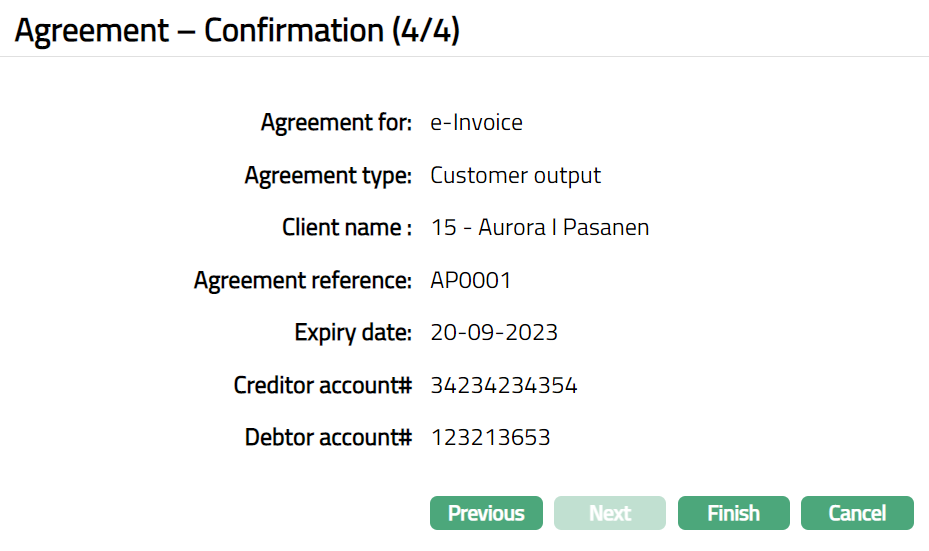
Task: Select the AP0001 reference value
Action: (x=470, y=281)
